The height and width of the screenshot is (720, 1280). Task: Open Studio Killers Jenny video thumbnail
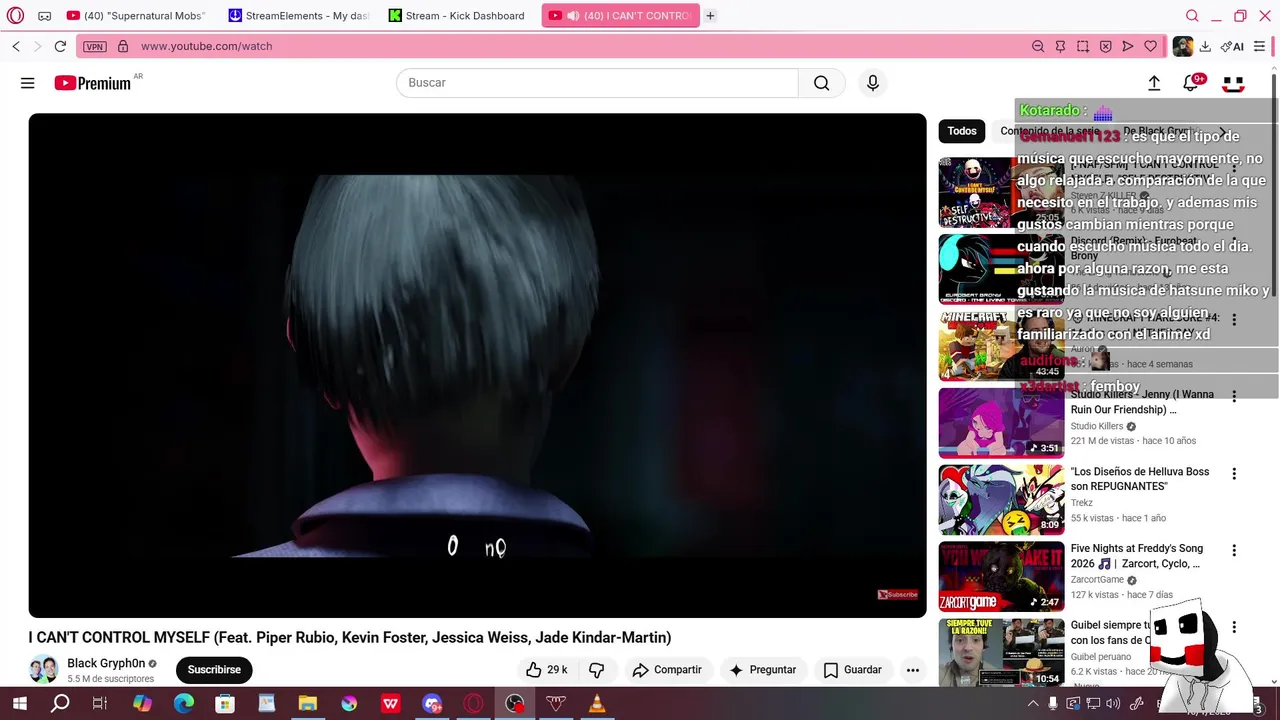(1001, 422)
